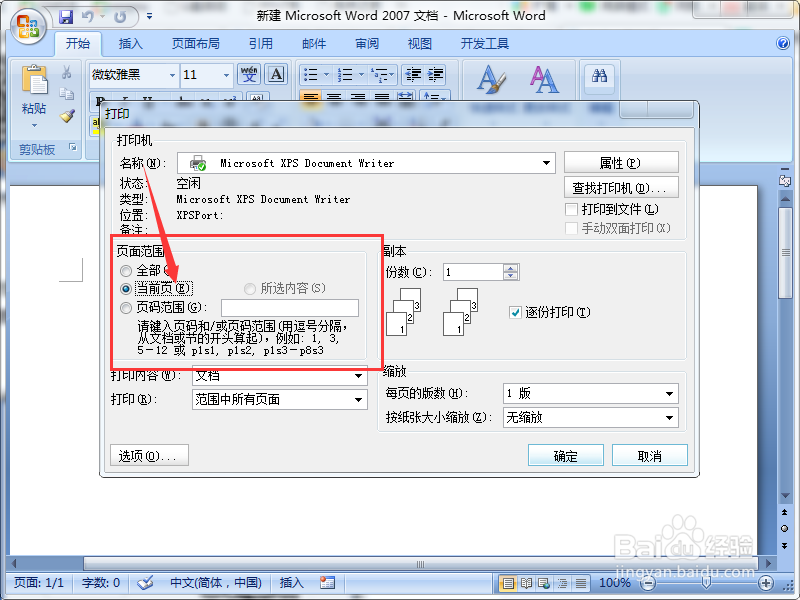Click the Cut scissors icon
Image resolution: width=800 pixels, height=600 pixels.
tap(67, 72)
